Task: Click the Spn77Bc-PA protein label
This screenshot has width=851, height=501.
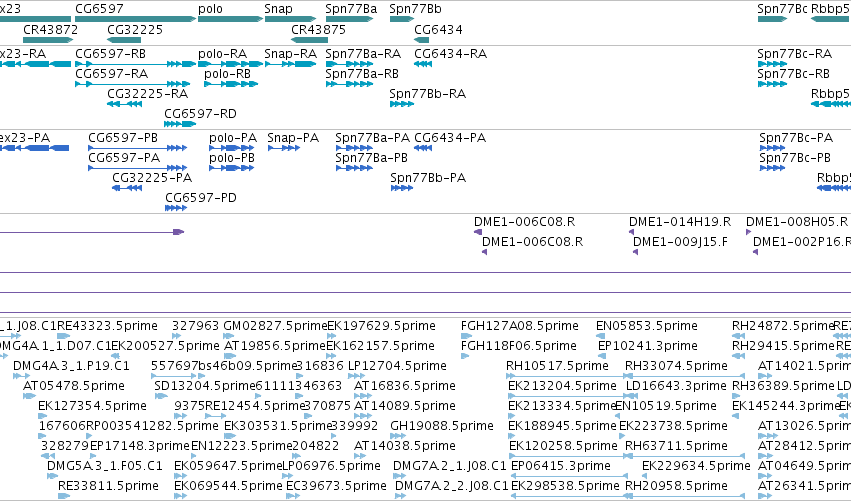Action: [796, 137]
